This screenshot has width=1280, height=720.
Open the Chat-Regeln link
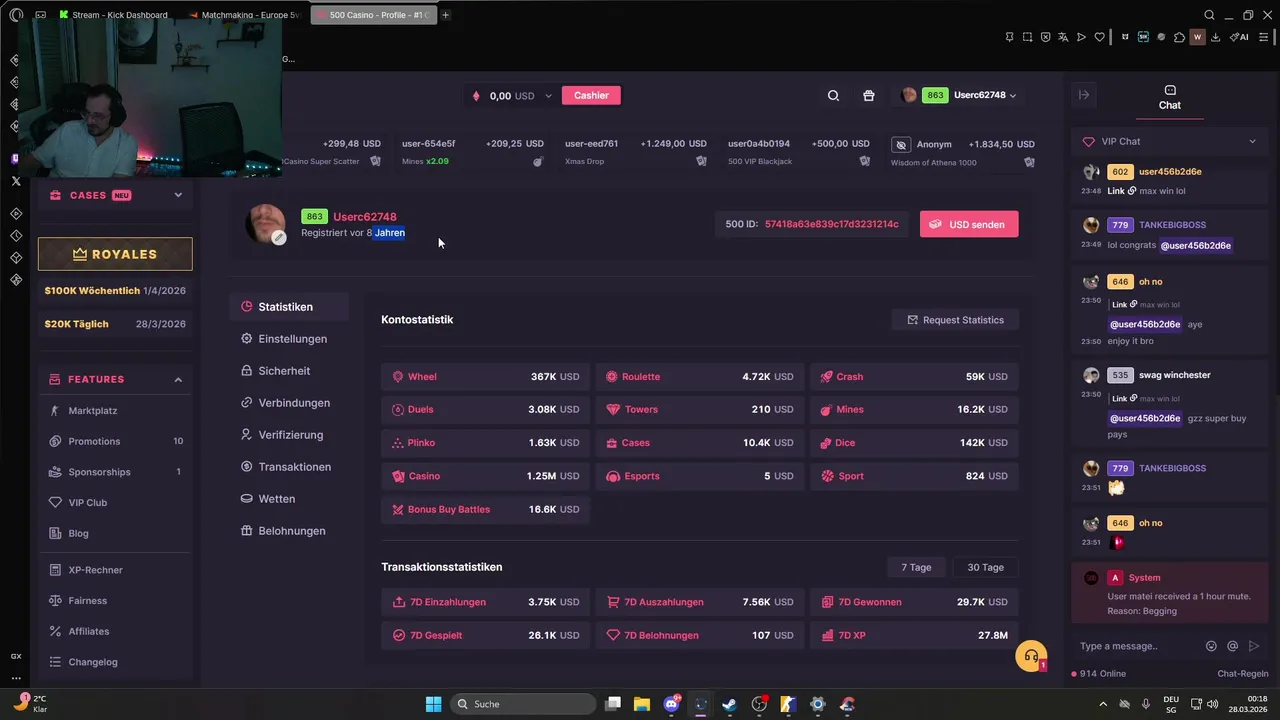(1242, 674)
